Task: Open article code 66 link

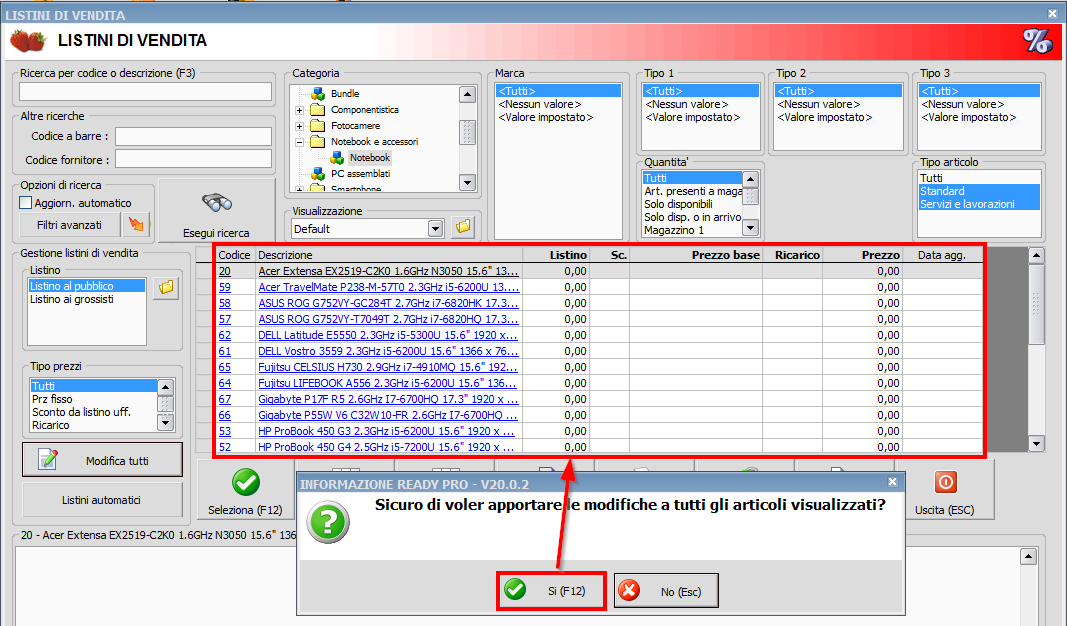Action: 225,415
